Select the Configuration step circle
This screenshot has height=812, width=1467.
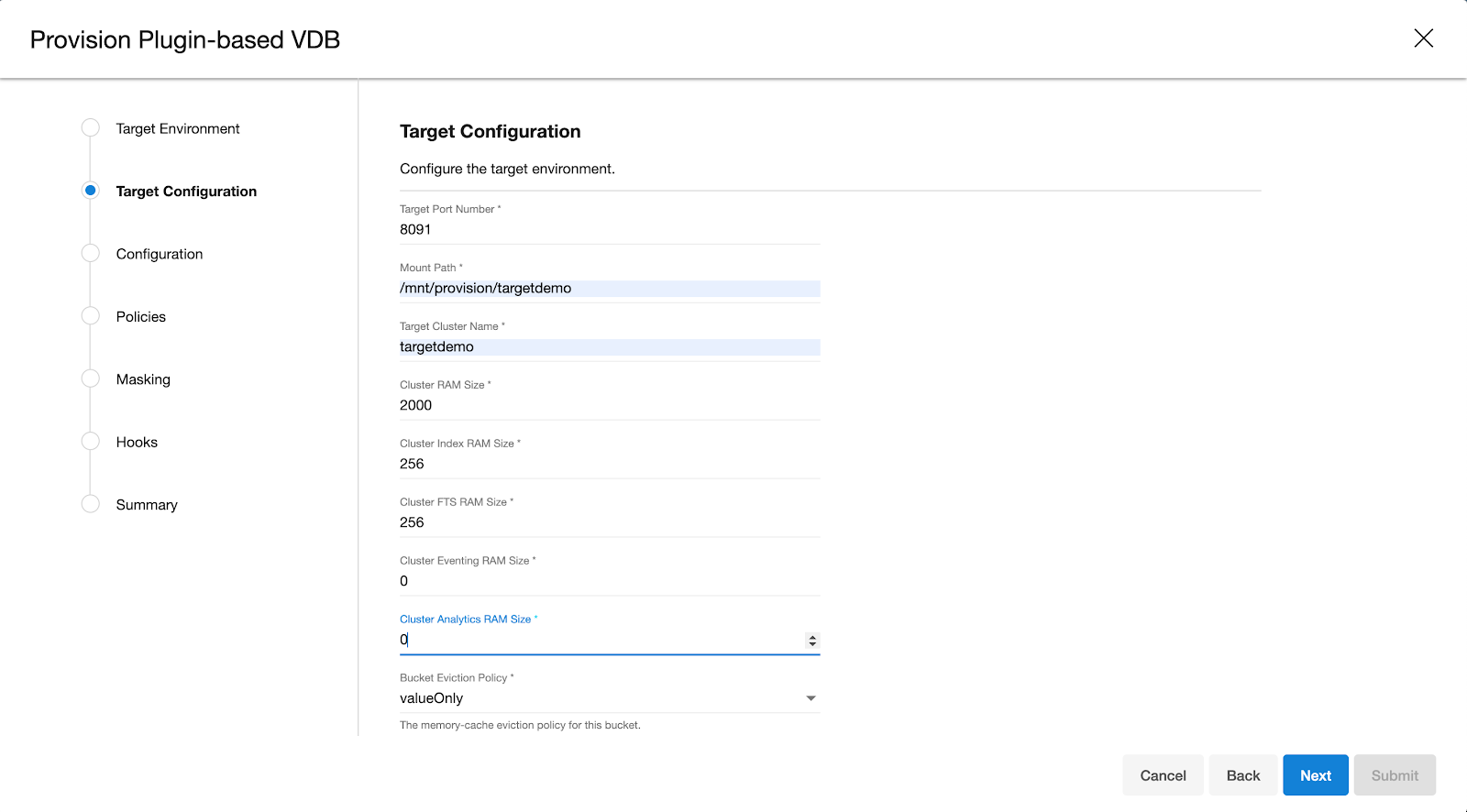90,254
